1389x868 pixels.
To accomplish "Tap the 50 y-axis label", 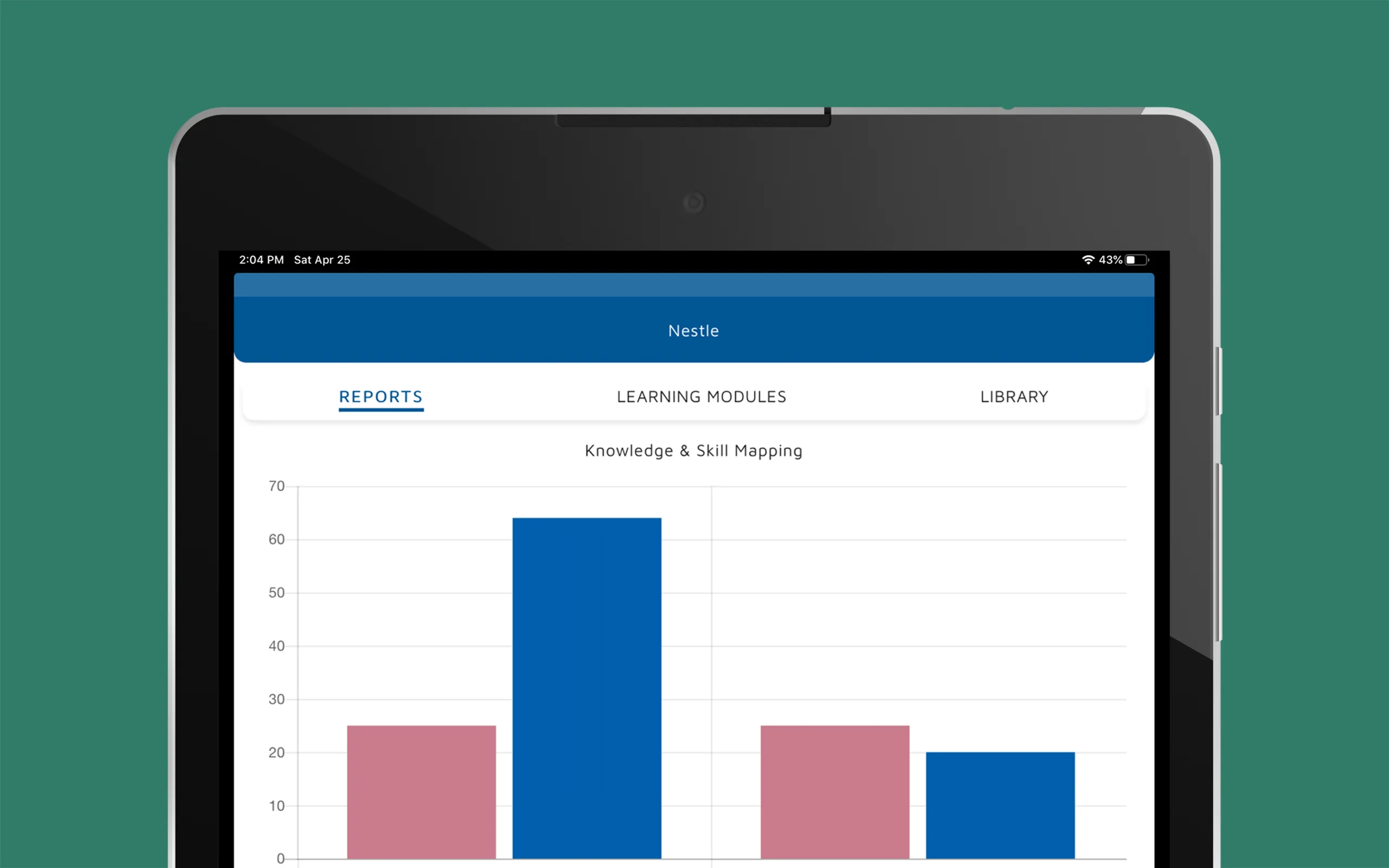I will pyautogui.click(x=277, y=592).
